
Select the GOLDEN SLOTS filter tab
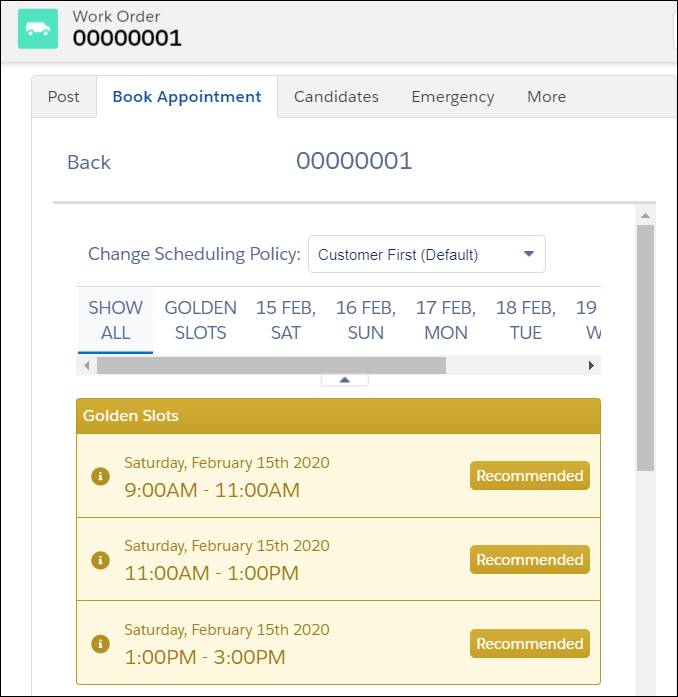point(201,320)
